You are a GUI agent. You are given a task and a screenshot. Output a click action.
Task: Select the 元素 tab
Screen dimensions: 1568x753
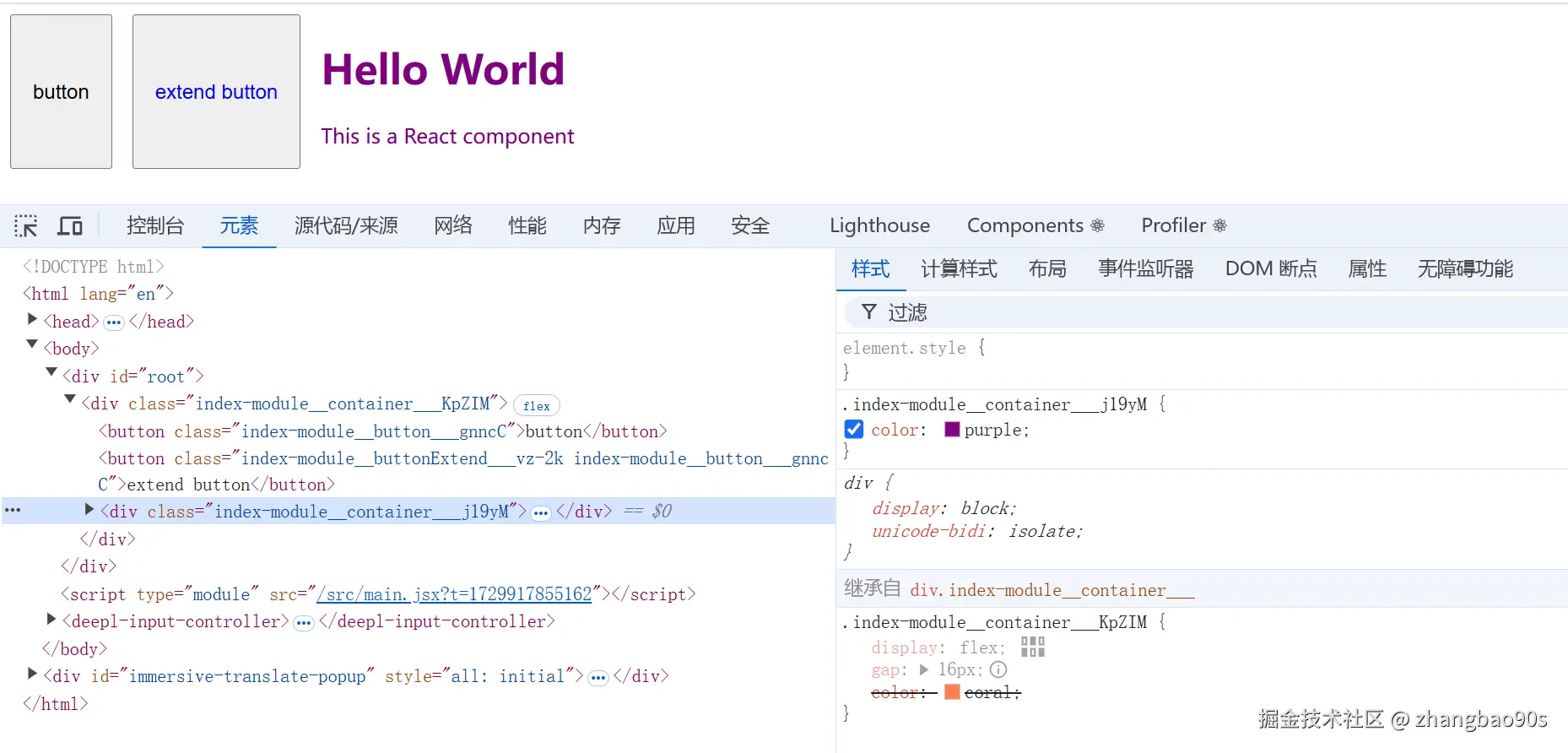pos(239,225)
